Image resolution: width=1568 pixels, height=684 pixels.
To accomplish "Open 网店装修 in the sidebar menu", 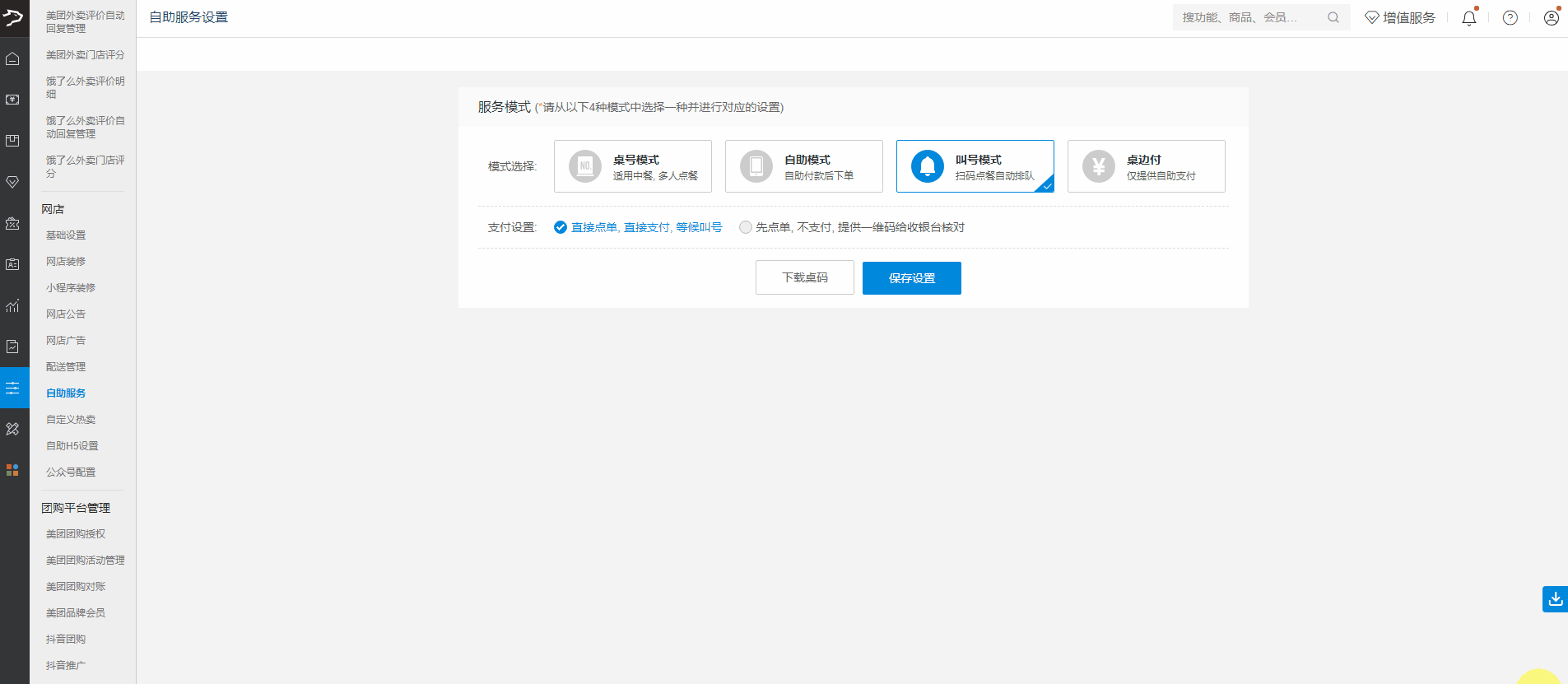I will tap(66, 262).
